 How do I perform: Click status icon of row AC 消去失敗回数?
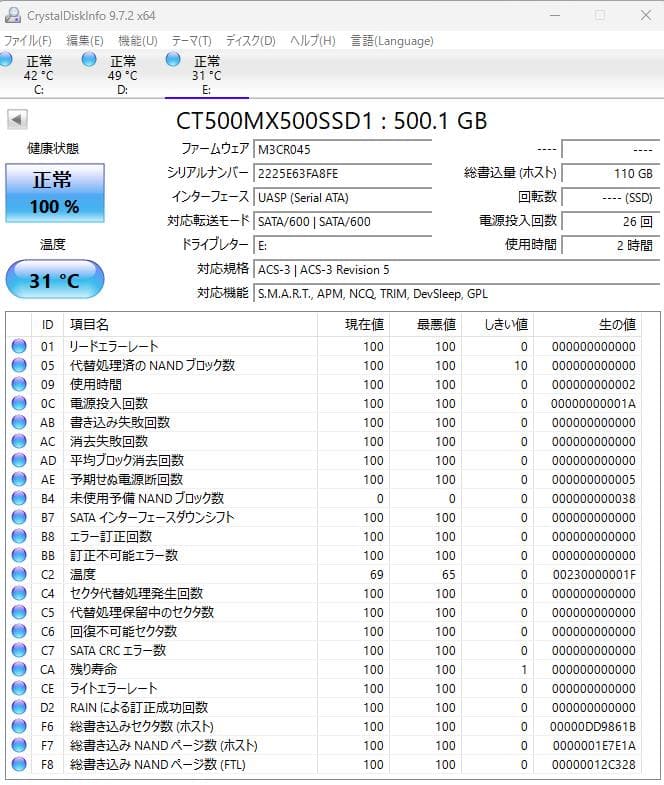click(x=19, y=441)
